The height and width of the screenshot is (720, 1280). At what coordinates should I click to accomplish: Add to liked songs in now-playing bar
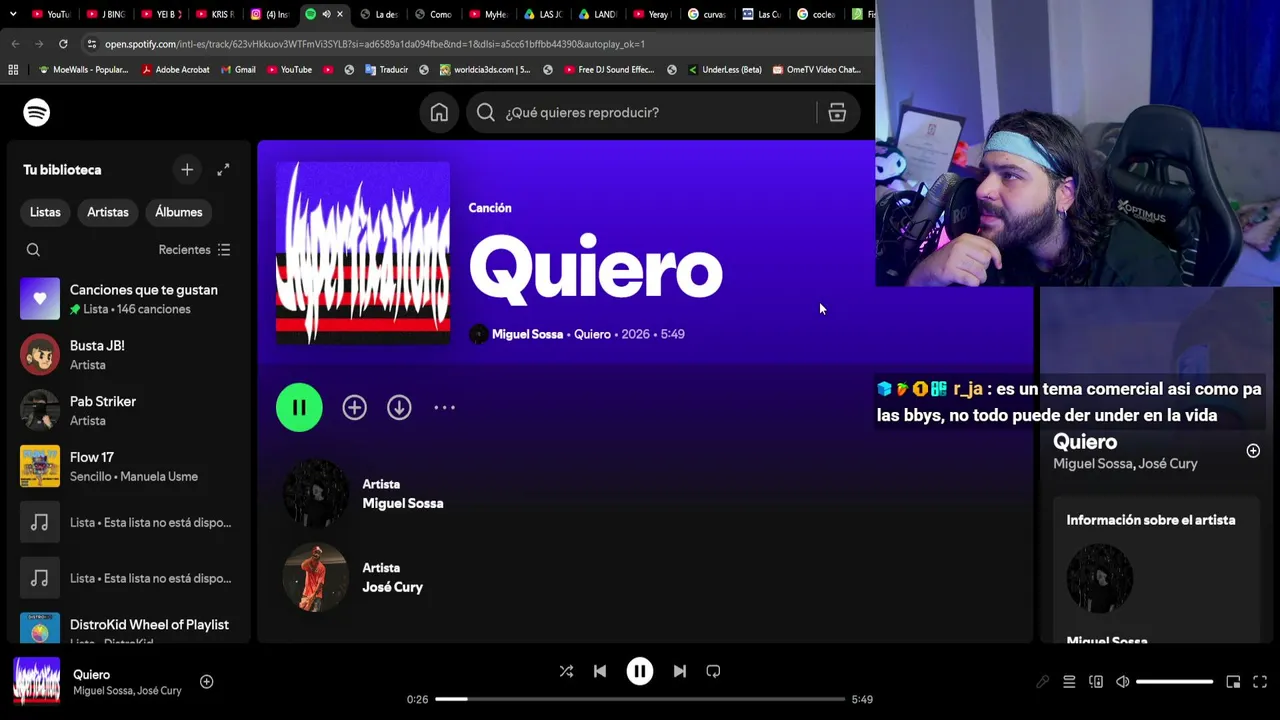(207, 682)
